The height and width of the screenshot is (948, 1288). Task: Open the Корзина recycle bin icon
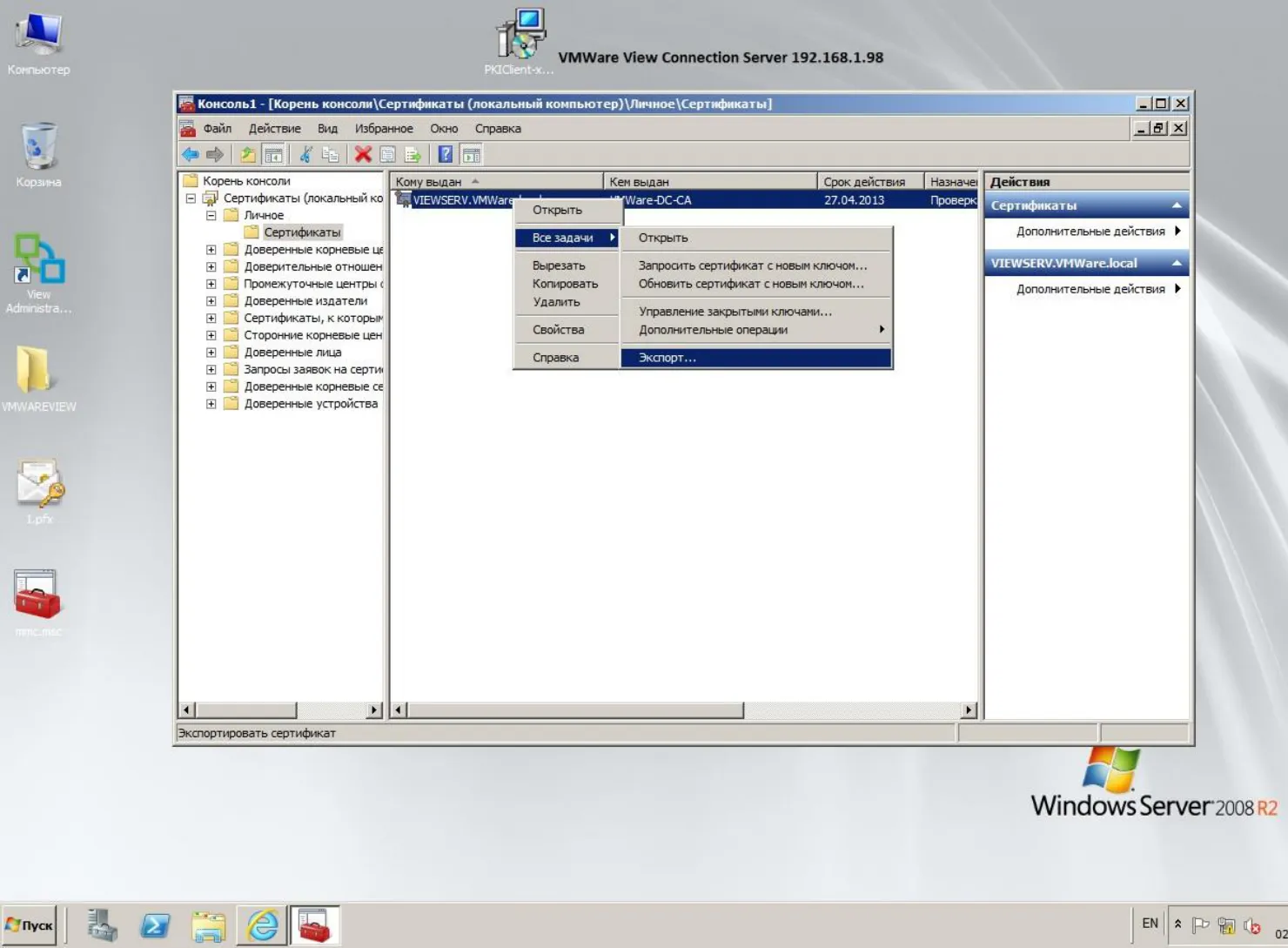pyautogui.click(x=38, y=155)
